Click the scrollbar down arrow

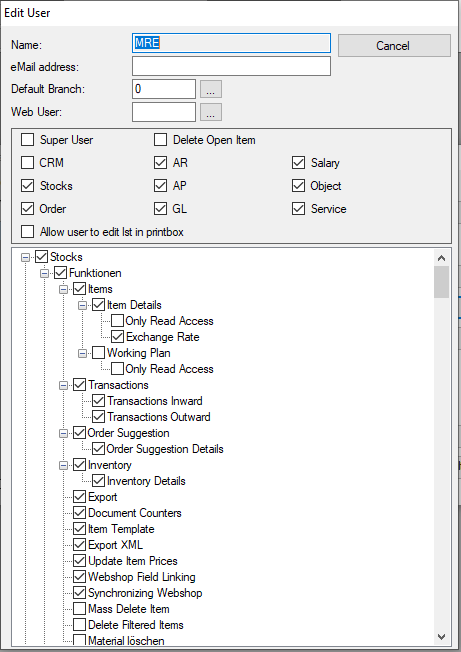pos(441,637)
